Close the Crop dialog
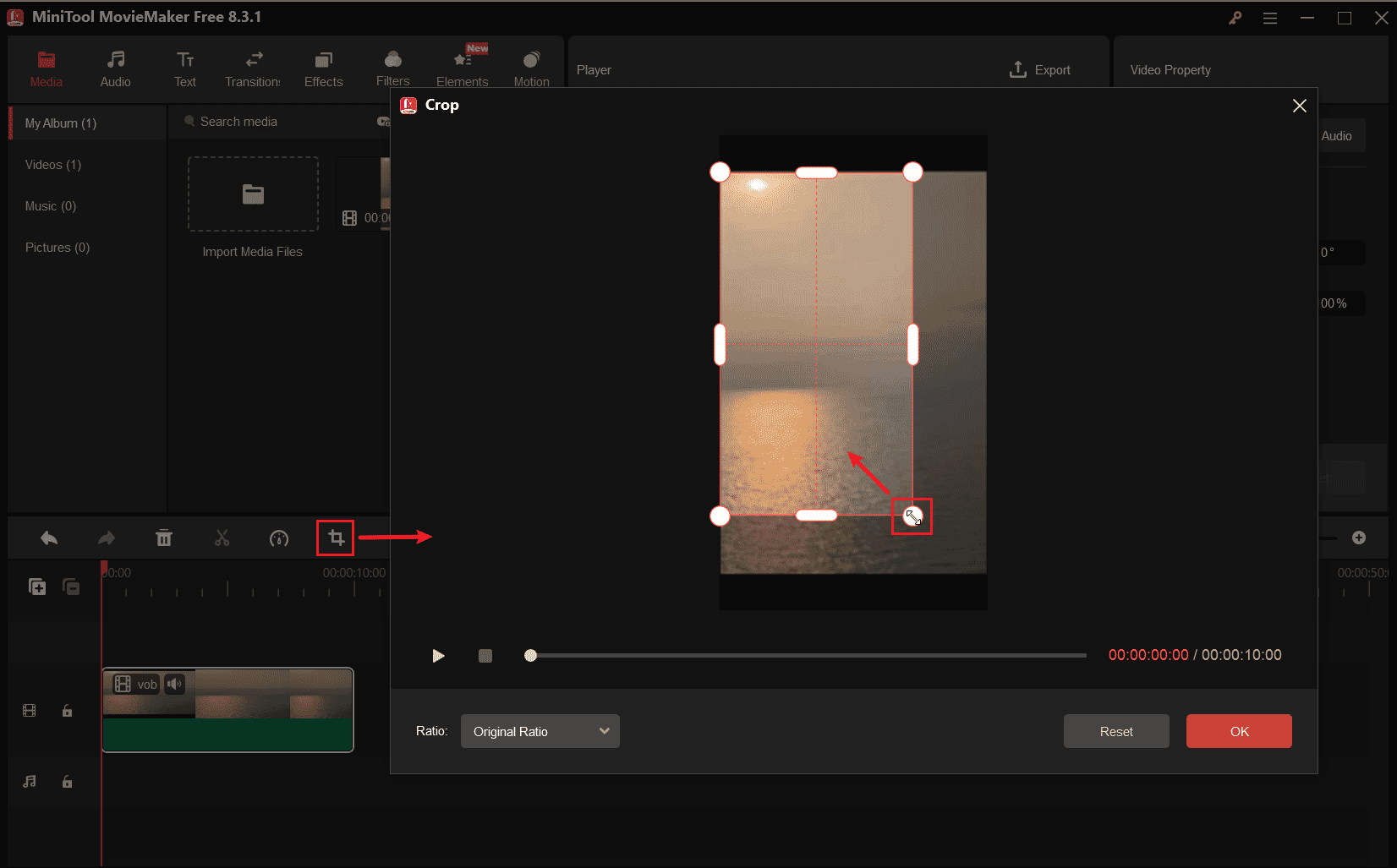1397x868 pixels. (1300, 106)
